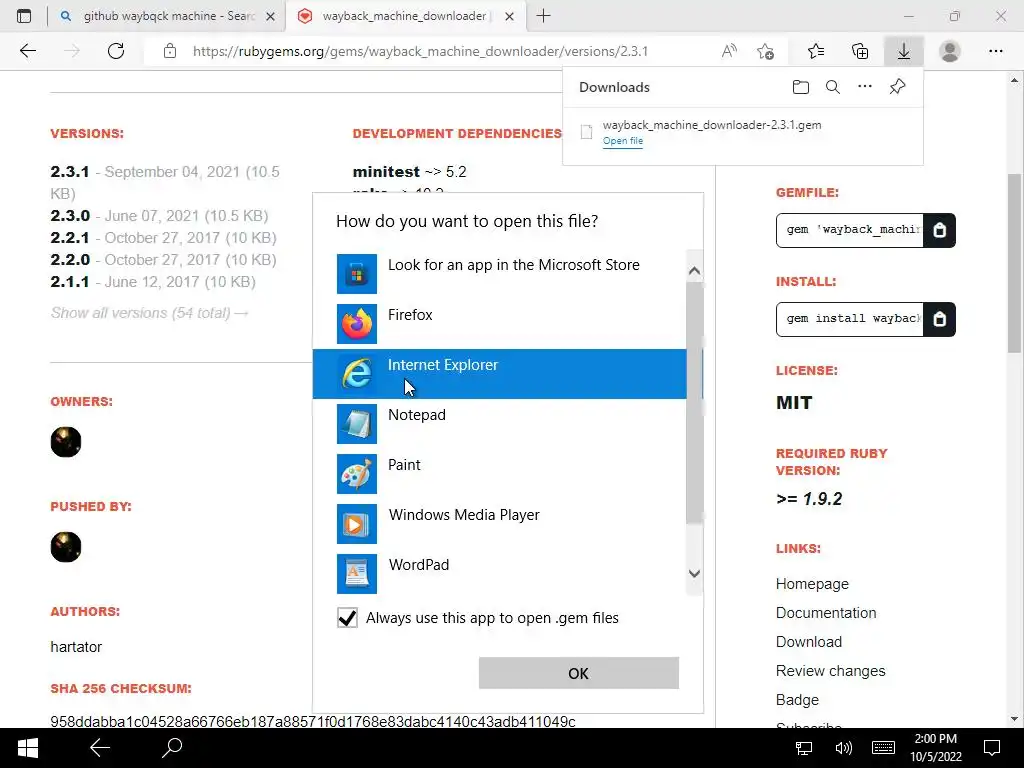Open Edge Settings and more menu
Image resolution: width=1024 pixels, height=768 pixels.
click(x=995, y=51)
